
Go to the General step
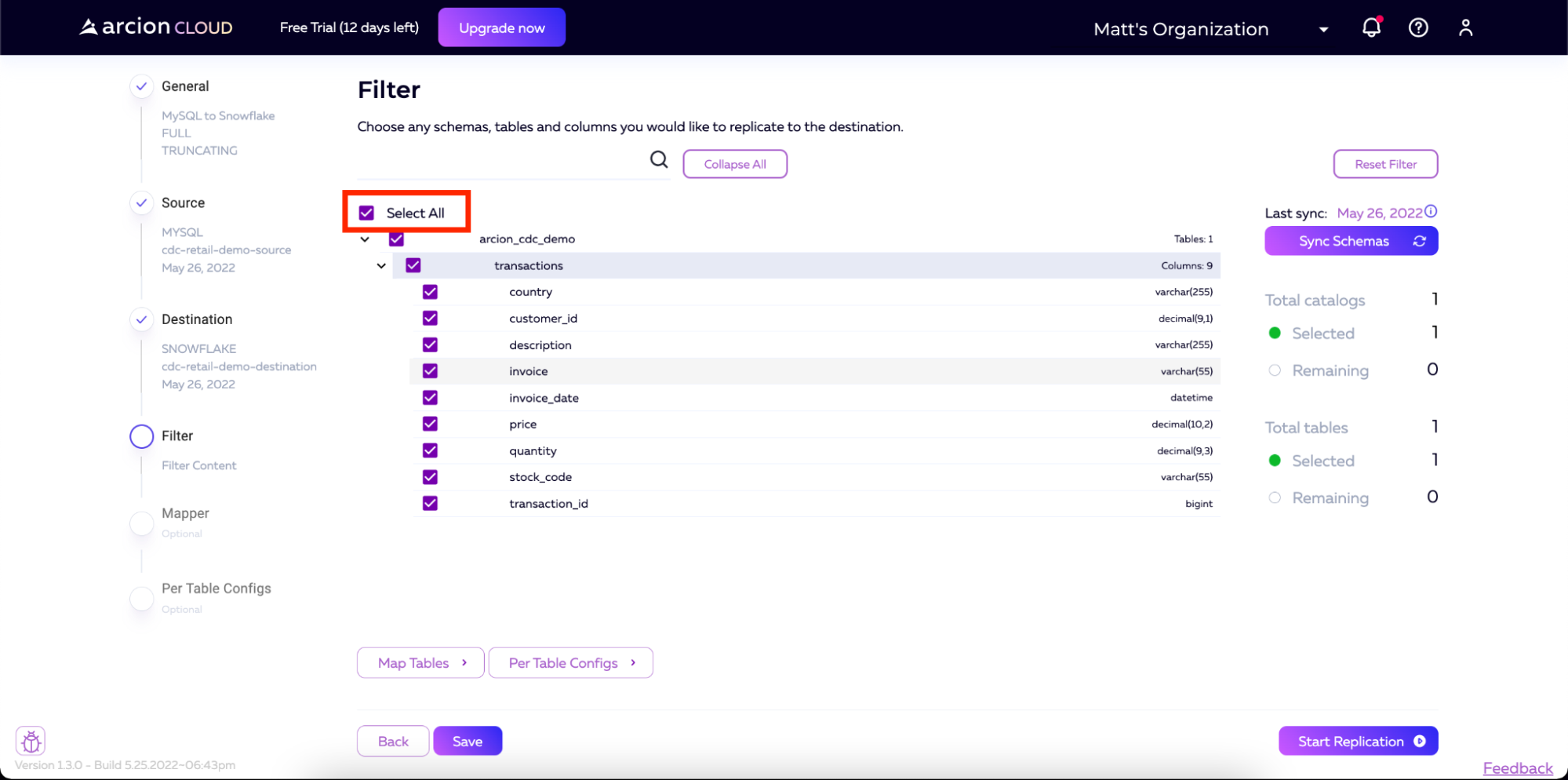coord(185,86)
